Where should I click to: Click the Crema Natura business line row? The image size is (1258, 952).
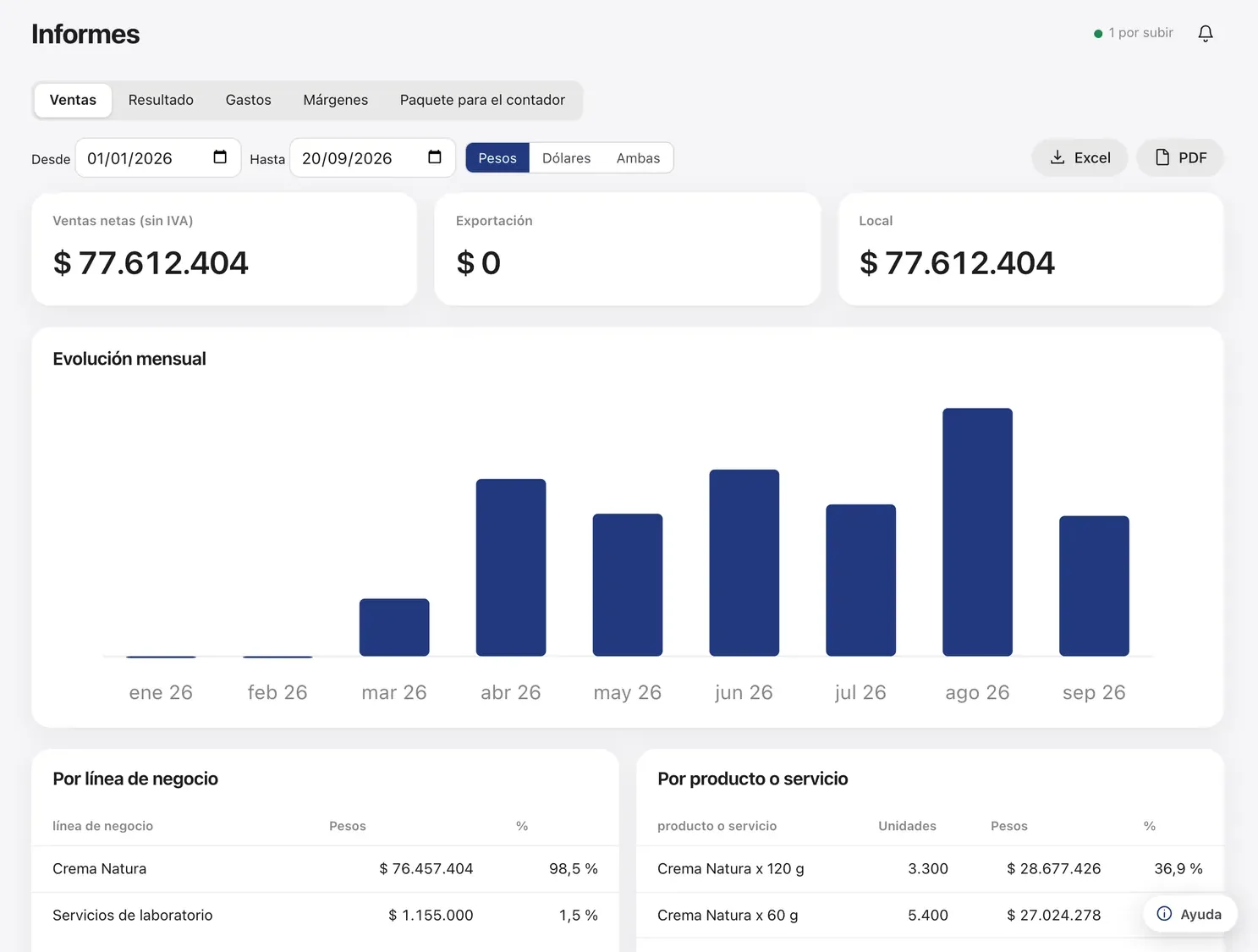(326, 869)
